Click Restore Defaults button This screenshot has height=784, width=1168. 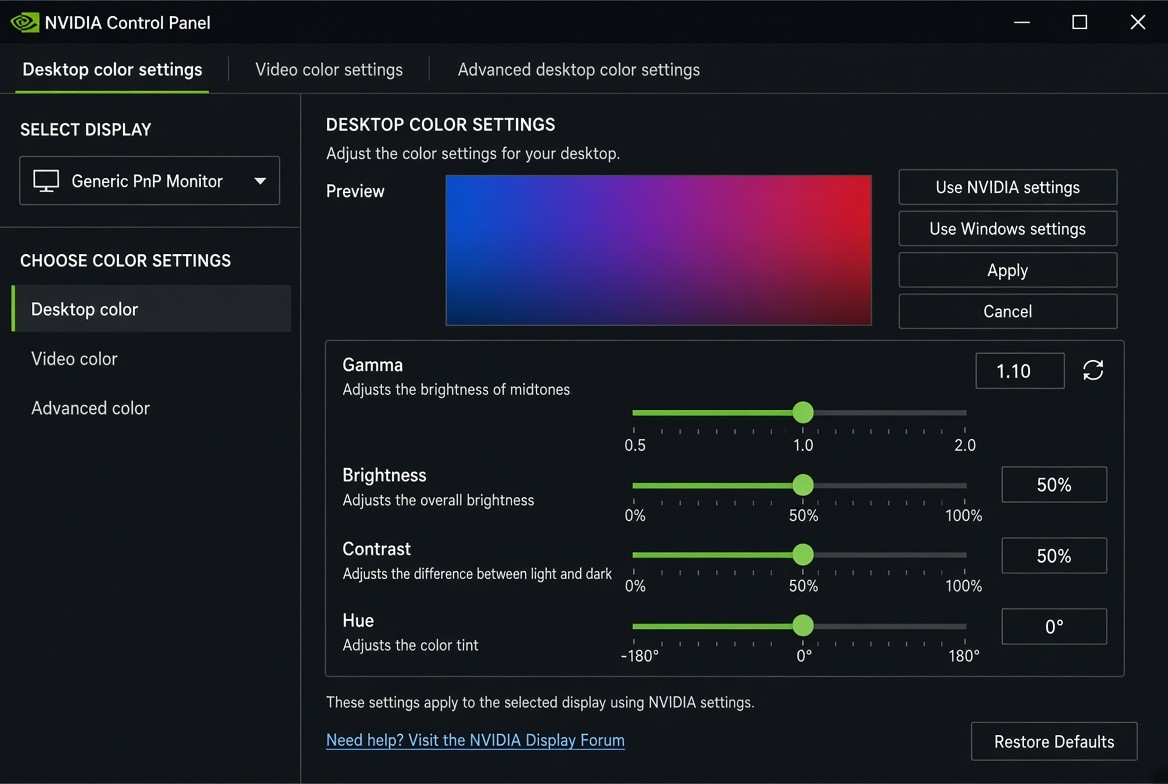pos(1054,742)
